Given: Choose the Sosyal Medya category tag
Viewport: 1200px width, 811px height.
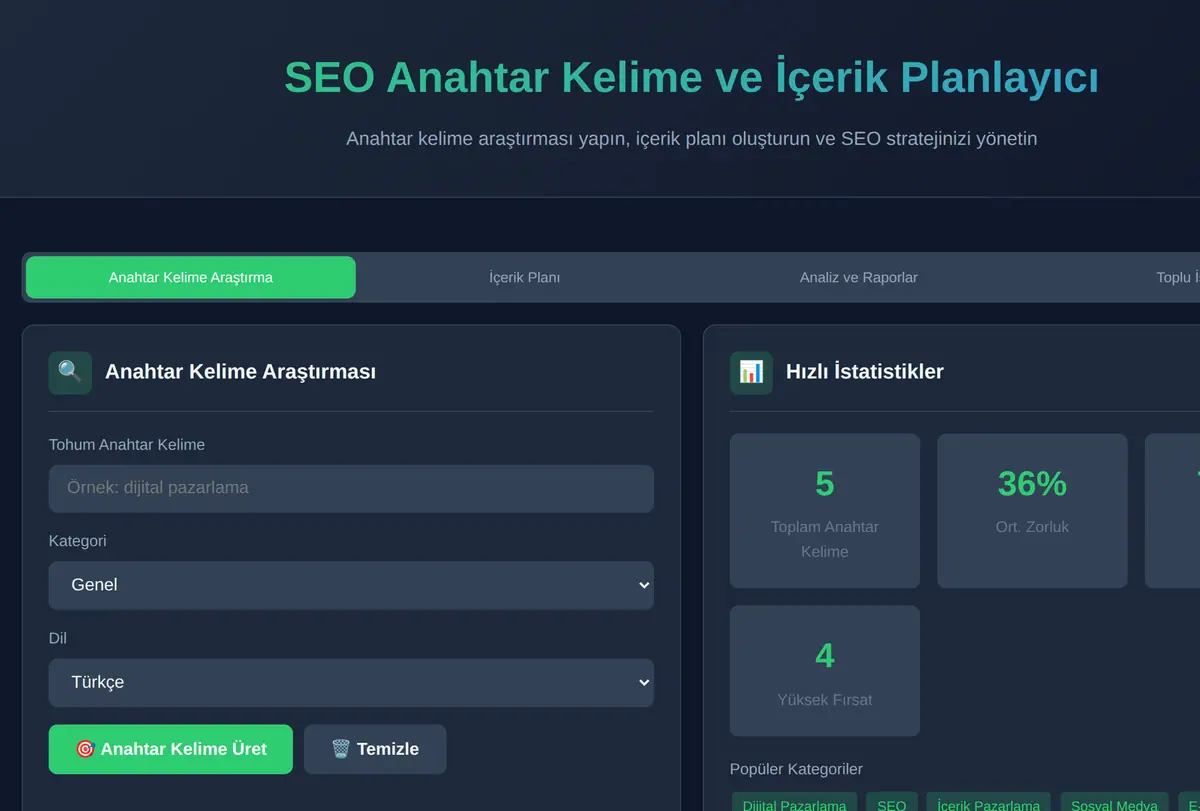Looking at the screenshot, I should pos(1114,803).
